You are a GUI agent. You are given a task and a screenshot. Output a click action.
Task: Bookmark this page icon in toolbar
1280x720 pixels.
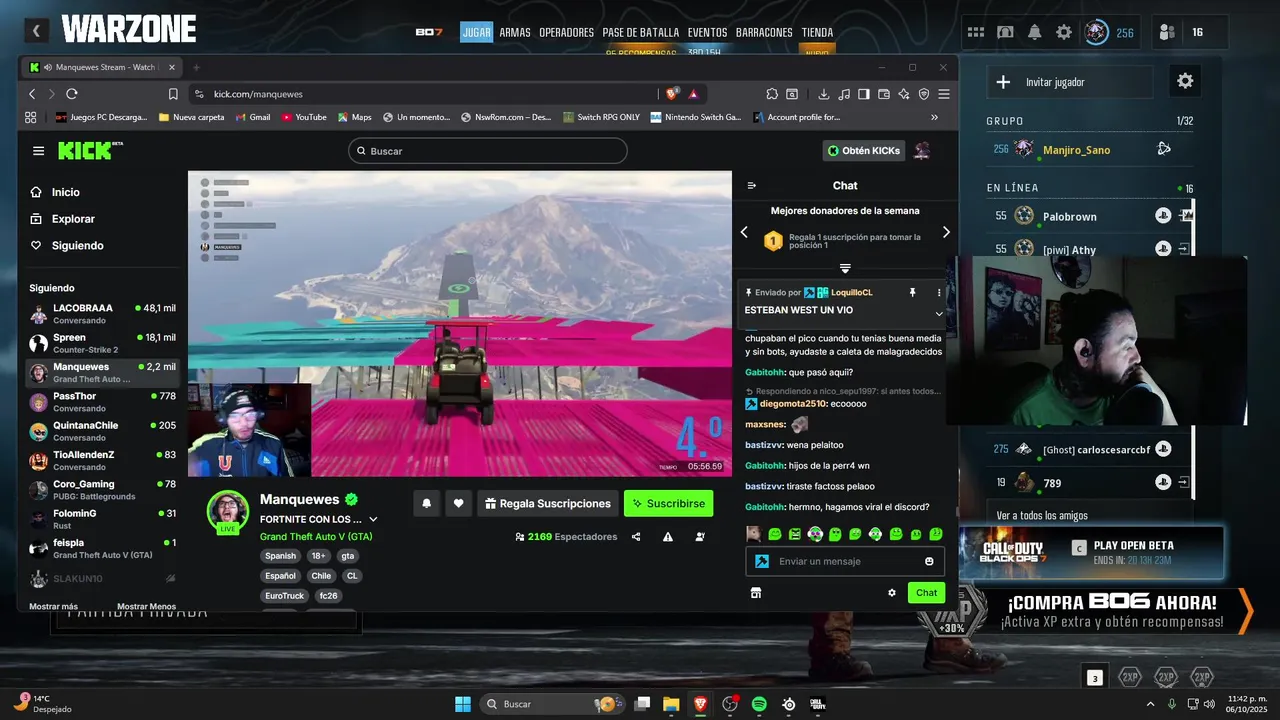(x=173, y=94)
